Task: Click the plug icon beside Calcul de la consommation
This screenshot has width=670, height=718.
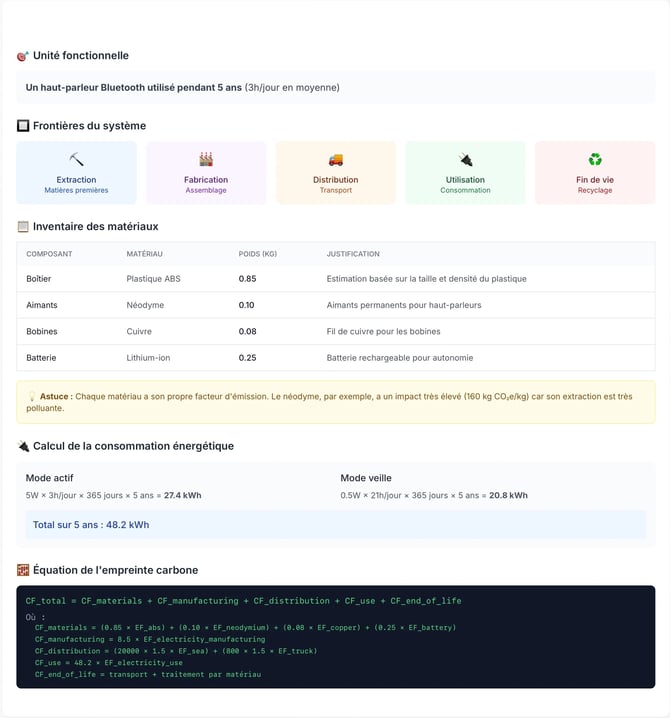Action: [x=23, y=446]
